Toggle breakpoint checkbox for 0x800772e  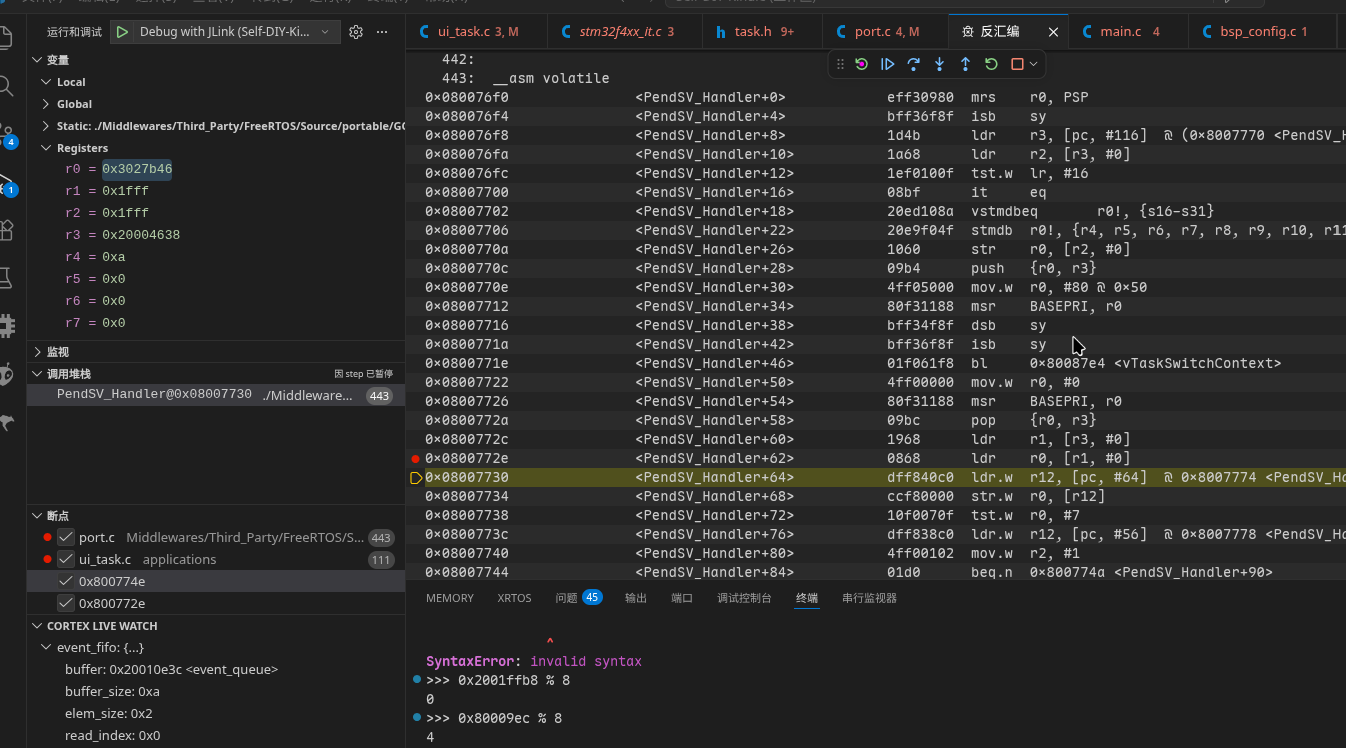pos(66,603)
